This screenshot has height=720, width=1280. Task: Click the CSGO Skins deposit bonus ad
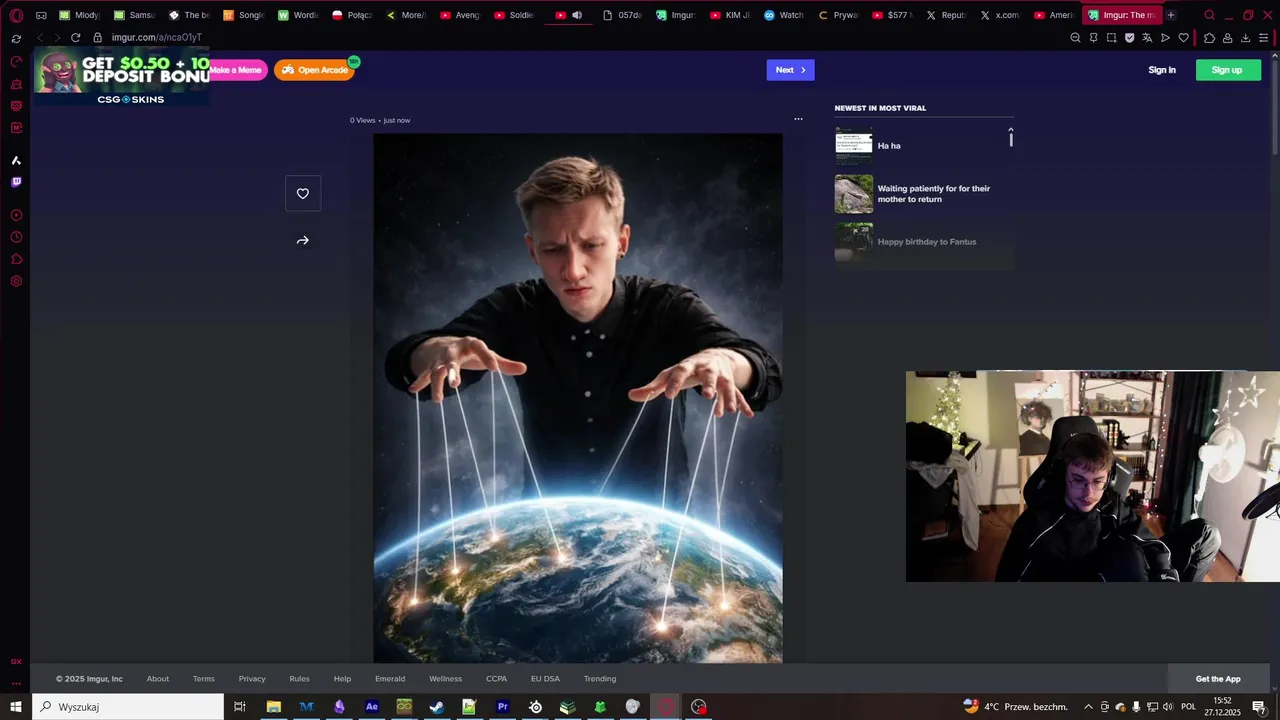(x=122, y=78)
